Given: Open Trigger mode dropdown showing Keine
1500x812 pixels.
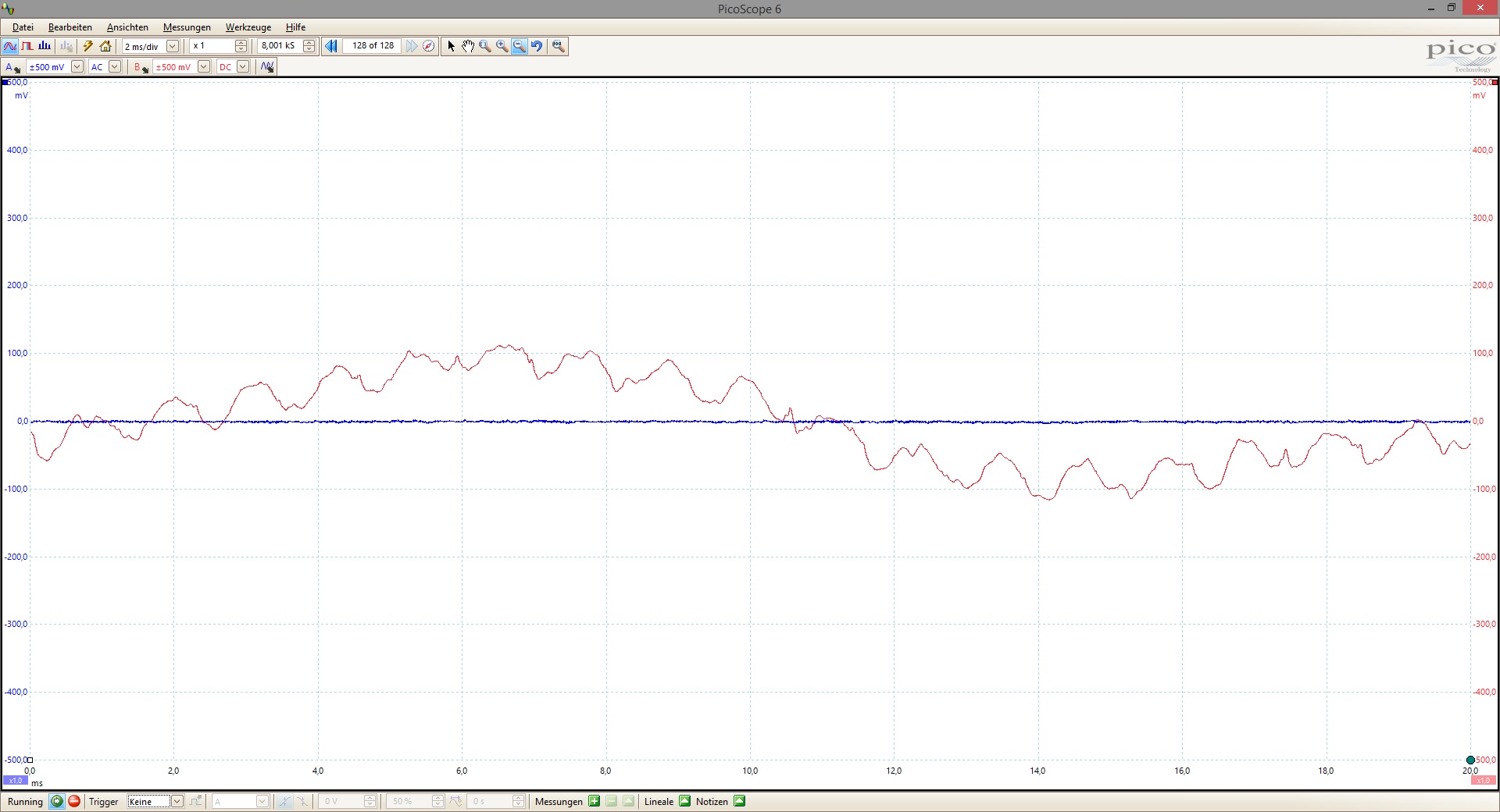Looking at the screenshot, I should tap(177, 801).
